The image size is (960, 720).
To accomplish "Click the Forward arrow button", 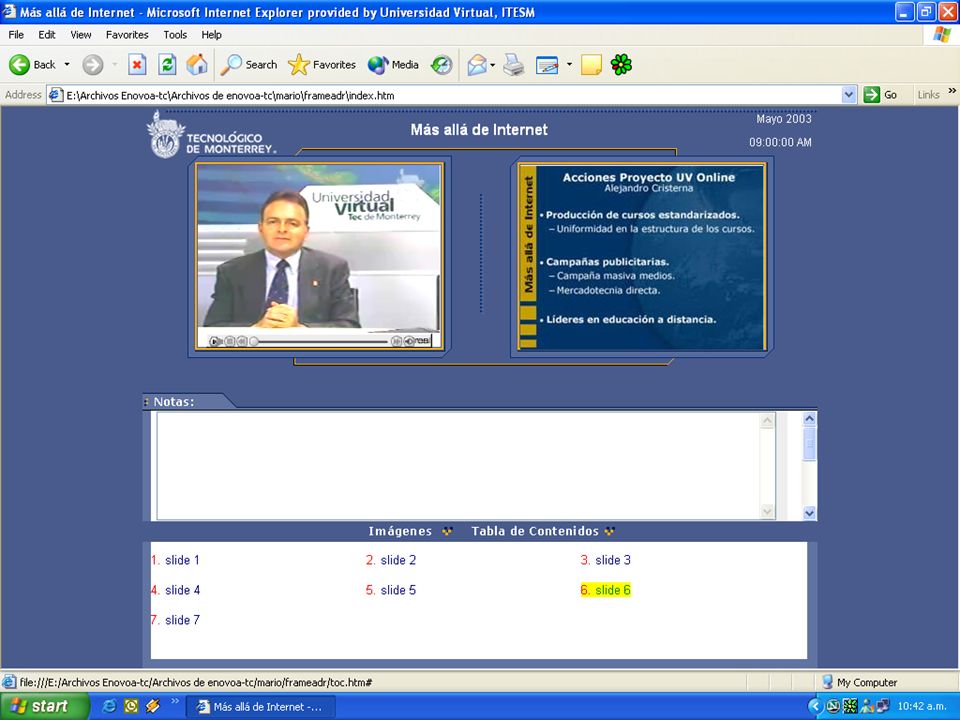I will point(93,64).
